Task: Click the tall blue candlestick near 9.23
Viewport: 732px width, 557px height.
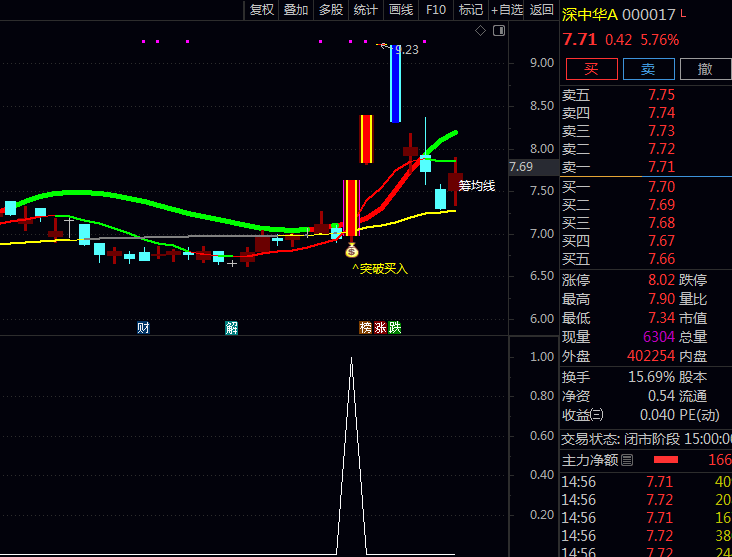Action: (x=395, y=84)
